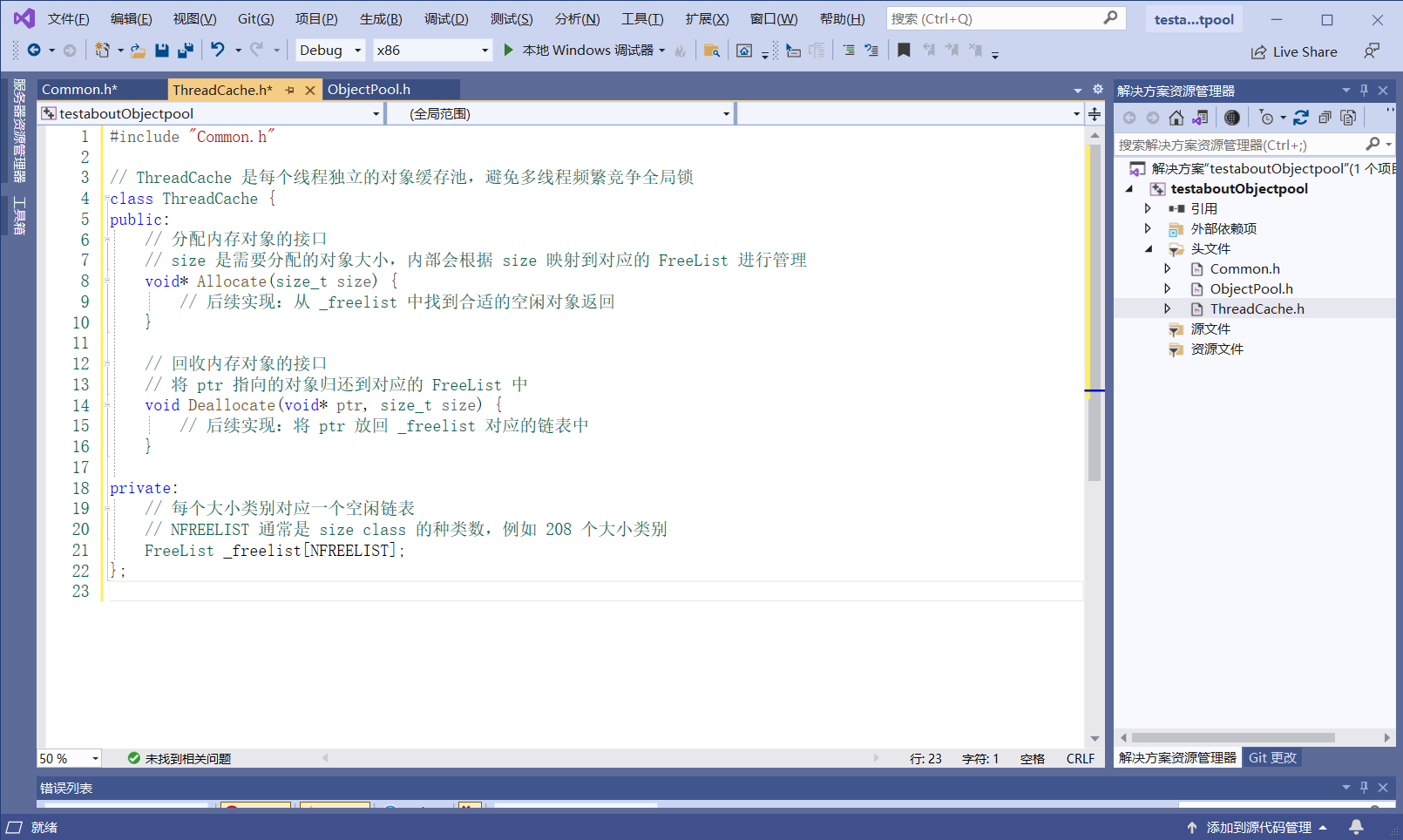The image size is (1403, 840).
Task: Click the Solution Explorer home icon
Action: [1176, 118]
